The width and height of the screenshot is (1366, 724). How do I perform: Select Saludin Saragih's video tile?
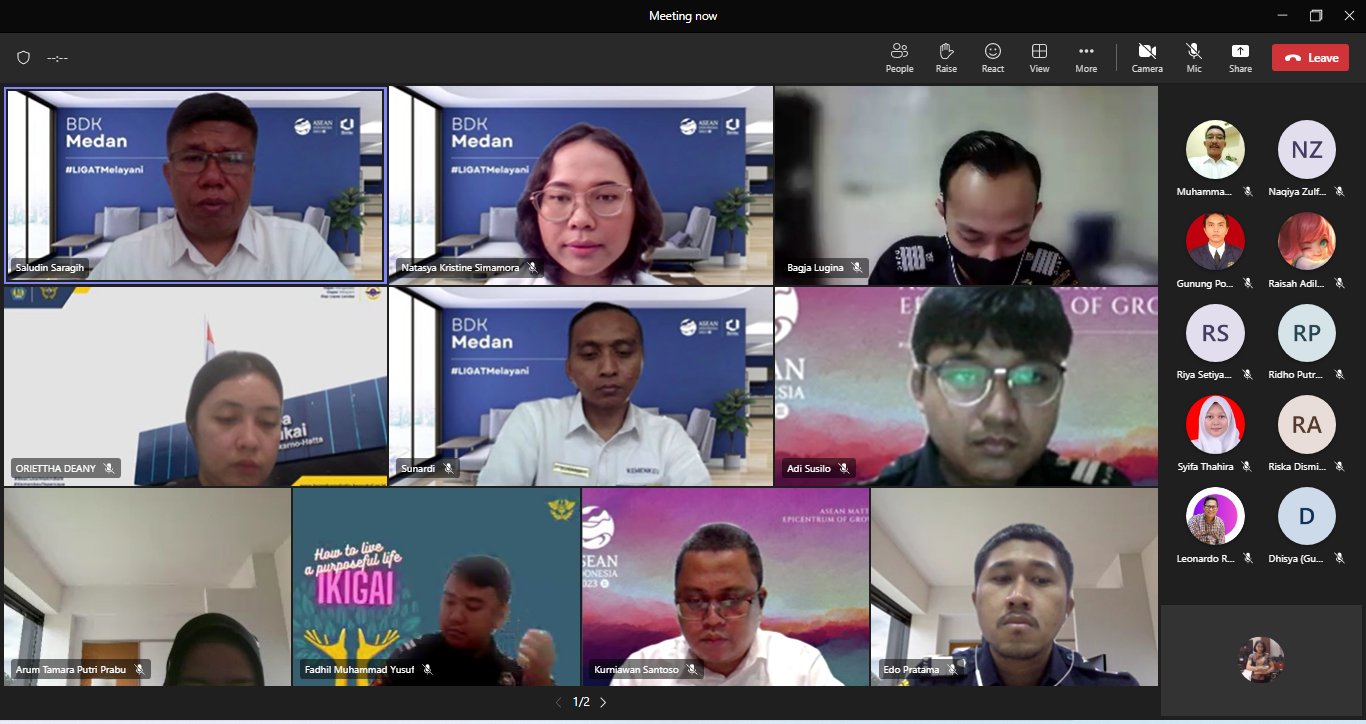click(x=195, y=185)
